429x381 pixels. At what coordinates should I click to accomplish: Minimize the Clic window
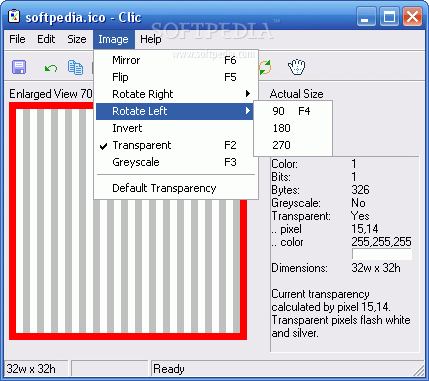(366, 17)
